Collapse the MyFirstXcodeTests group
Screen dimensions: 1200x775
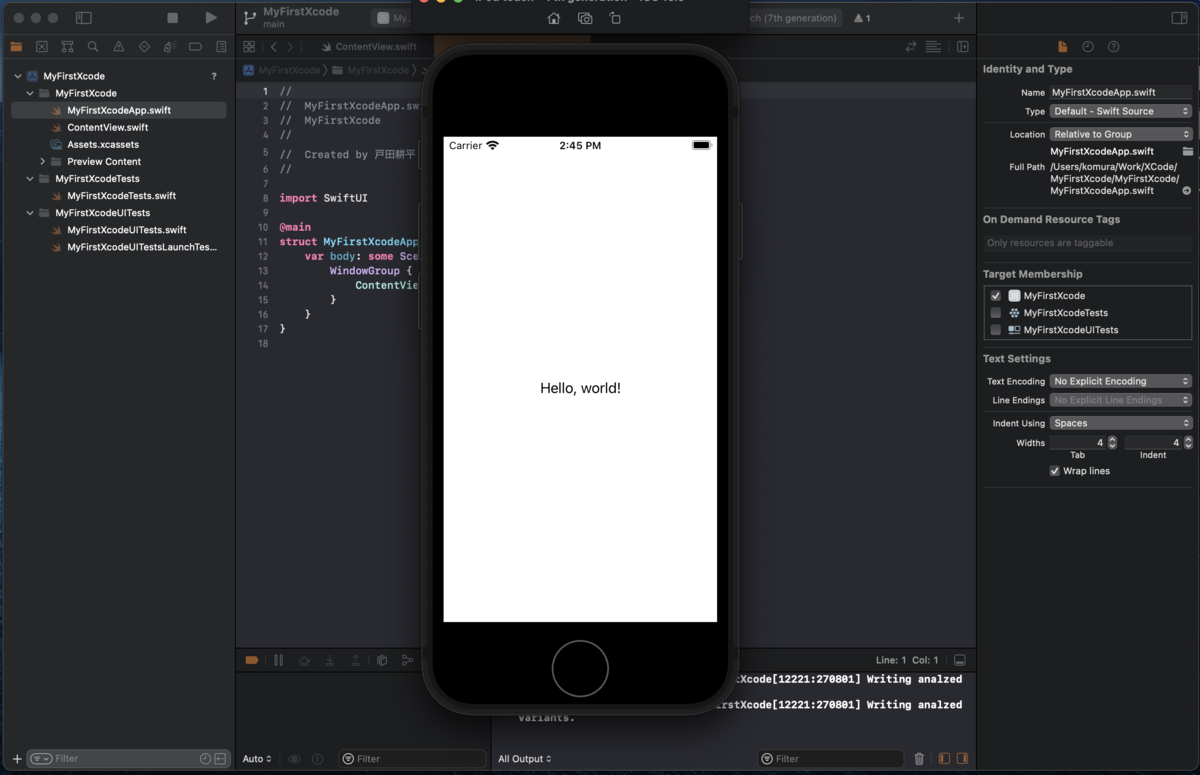coord(30,179)
